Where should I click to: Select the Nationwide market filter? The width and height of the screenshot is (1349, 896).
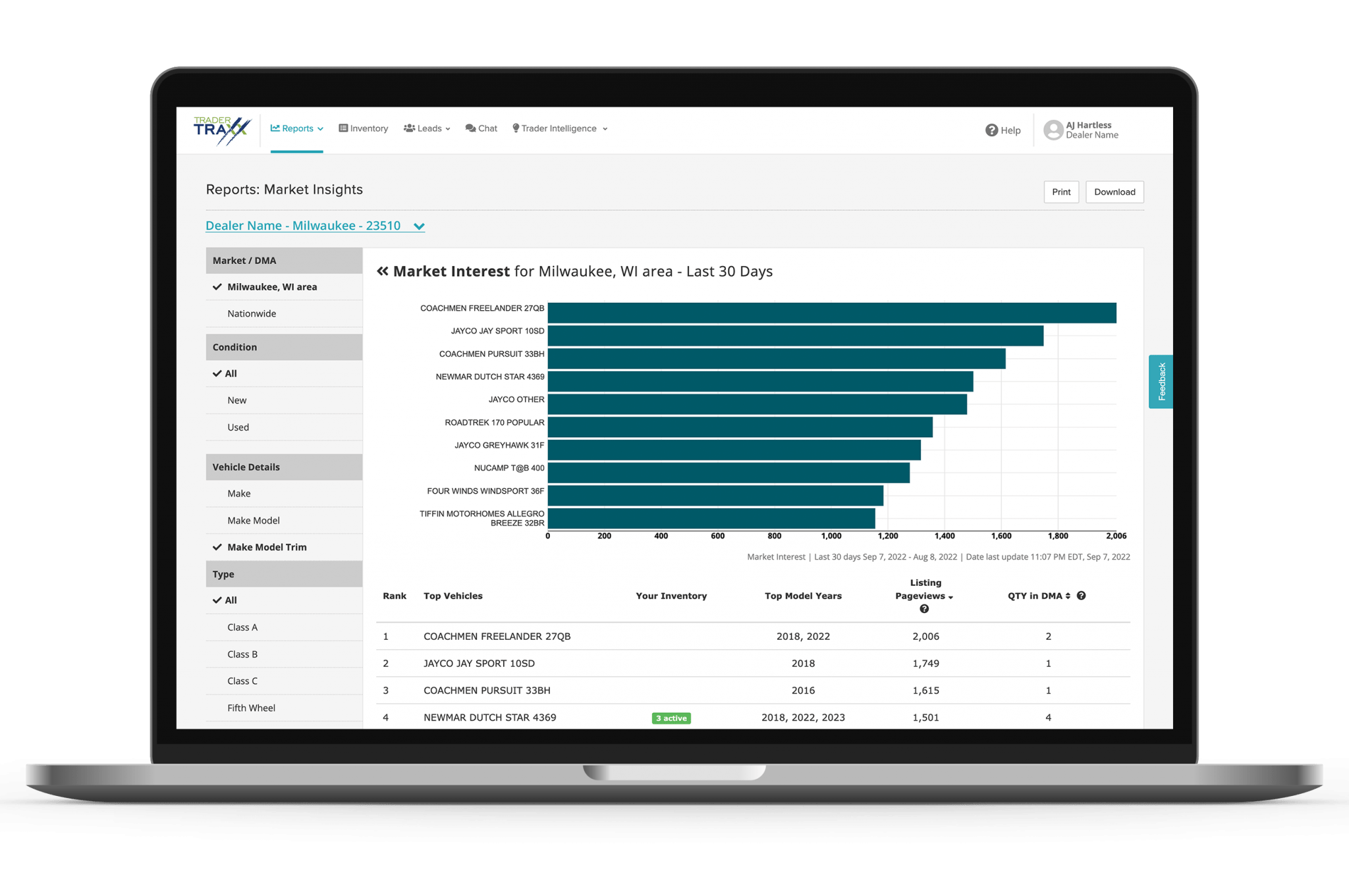point(252,313)
